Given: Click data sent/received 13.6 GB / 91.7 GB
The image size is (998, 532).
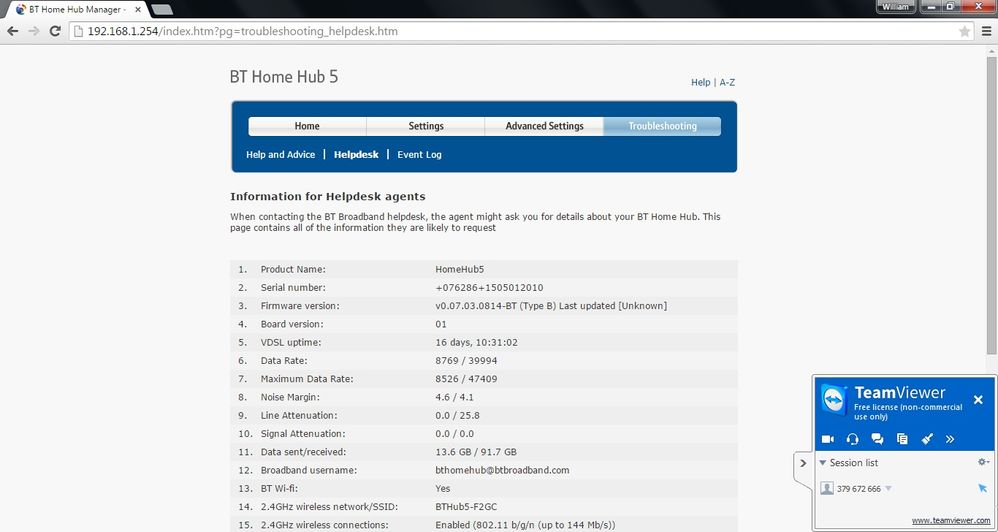Looking at the screenshot, I should click(x=475, y=452).
